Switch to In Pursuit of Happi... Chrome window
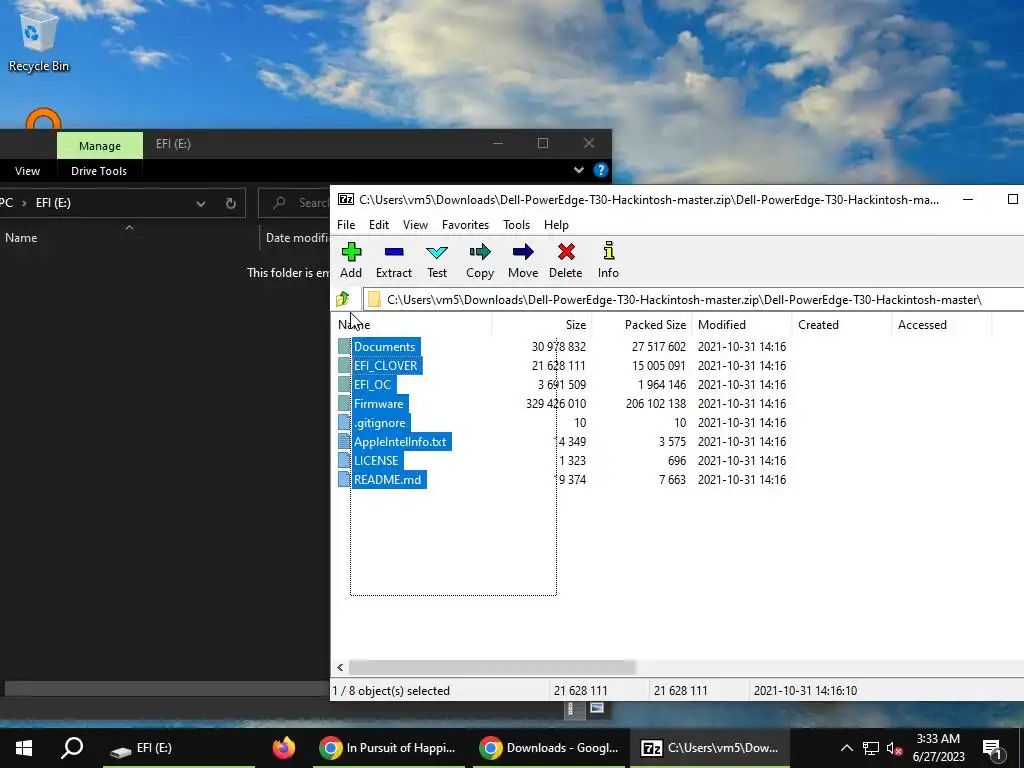This screenshot has width=1024, height=768. tap(388, 748)
